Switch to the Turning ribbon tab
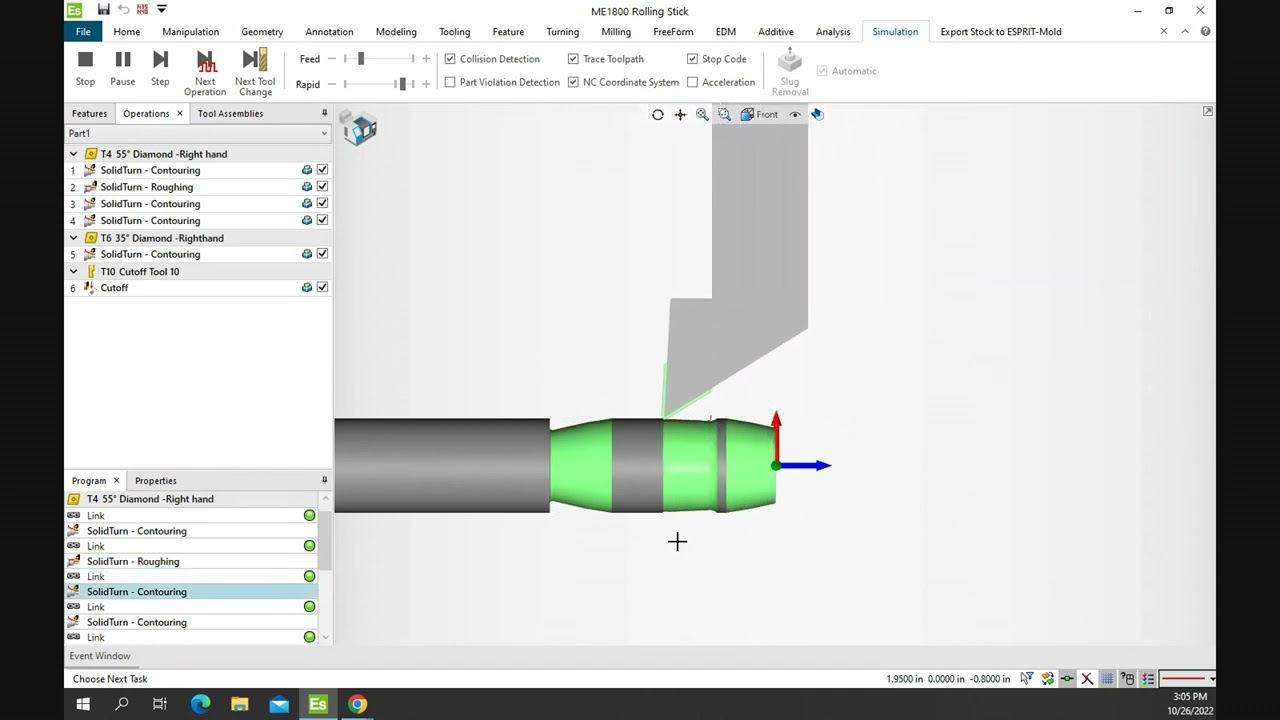Image resolution: width=1280 pixels, height=720 pixels. [562, 32]
